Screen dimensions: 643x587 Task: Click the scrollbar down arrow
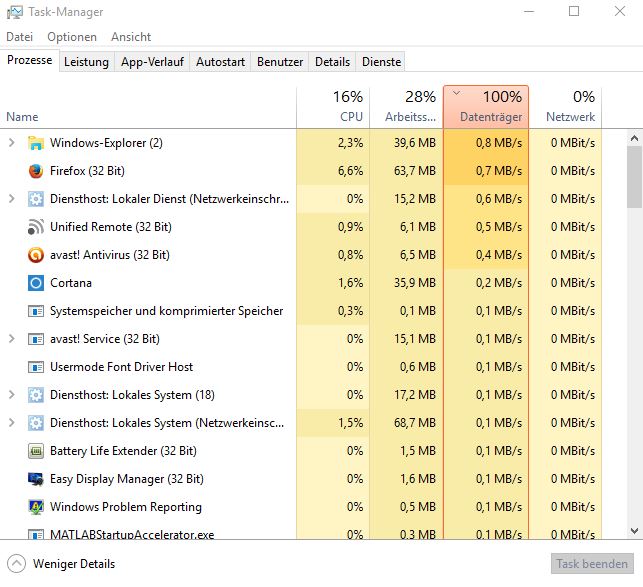[634, 531]
